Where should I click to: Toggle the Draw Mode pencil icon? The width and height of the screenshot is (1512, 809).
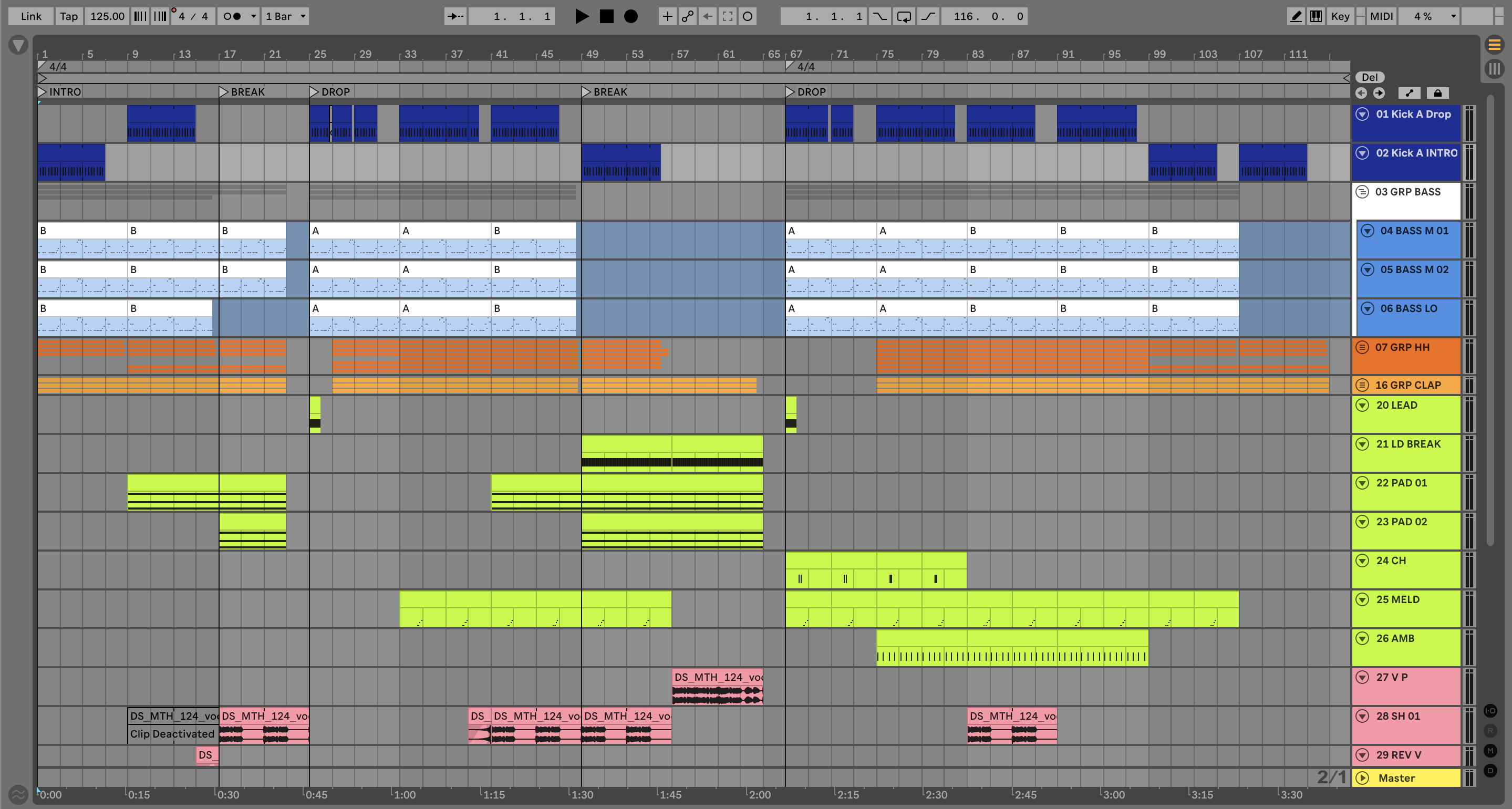1296,16
